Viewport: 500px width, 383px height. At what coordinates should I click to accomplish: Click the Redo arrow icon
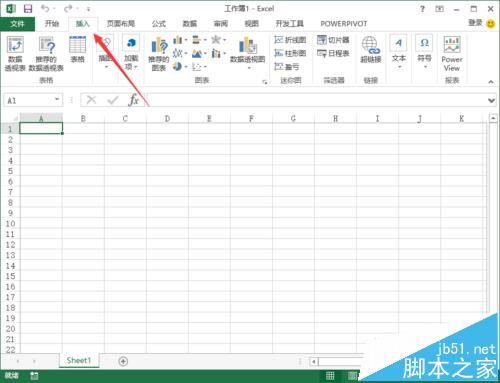(x=68, y=8)
